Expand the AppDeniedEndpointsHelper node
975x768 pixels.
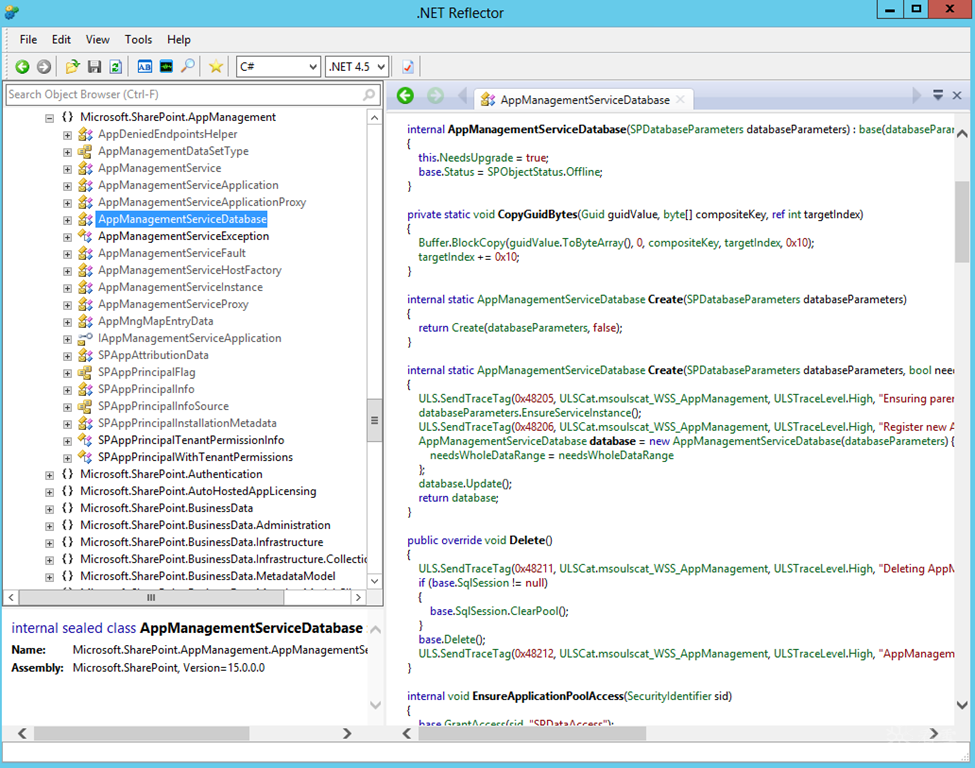coord(67,135)
